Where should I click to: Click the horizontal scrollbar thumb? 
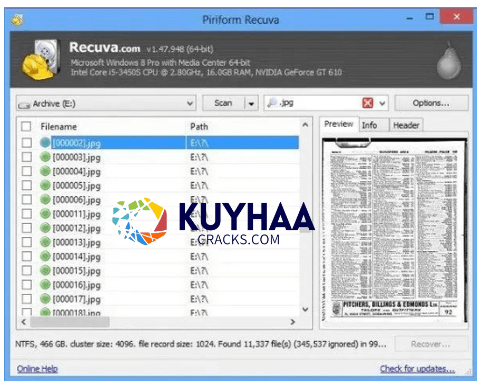[x=70, y=322]
